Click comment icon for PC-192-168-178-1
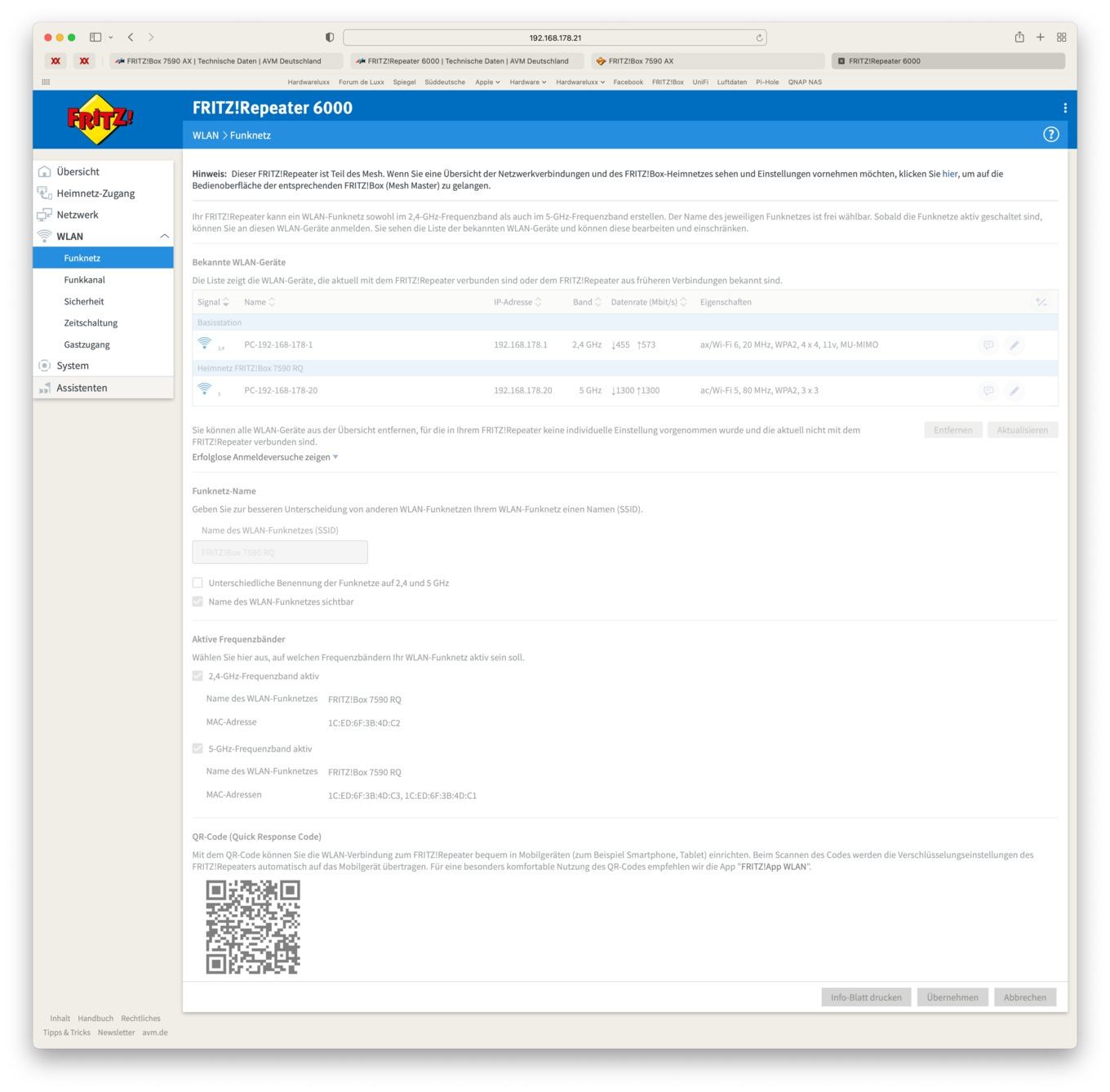Screen dimensions: 1110x1092 988,345
